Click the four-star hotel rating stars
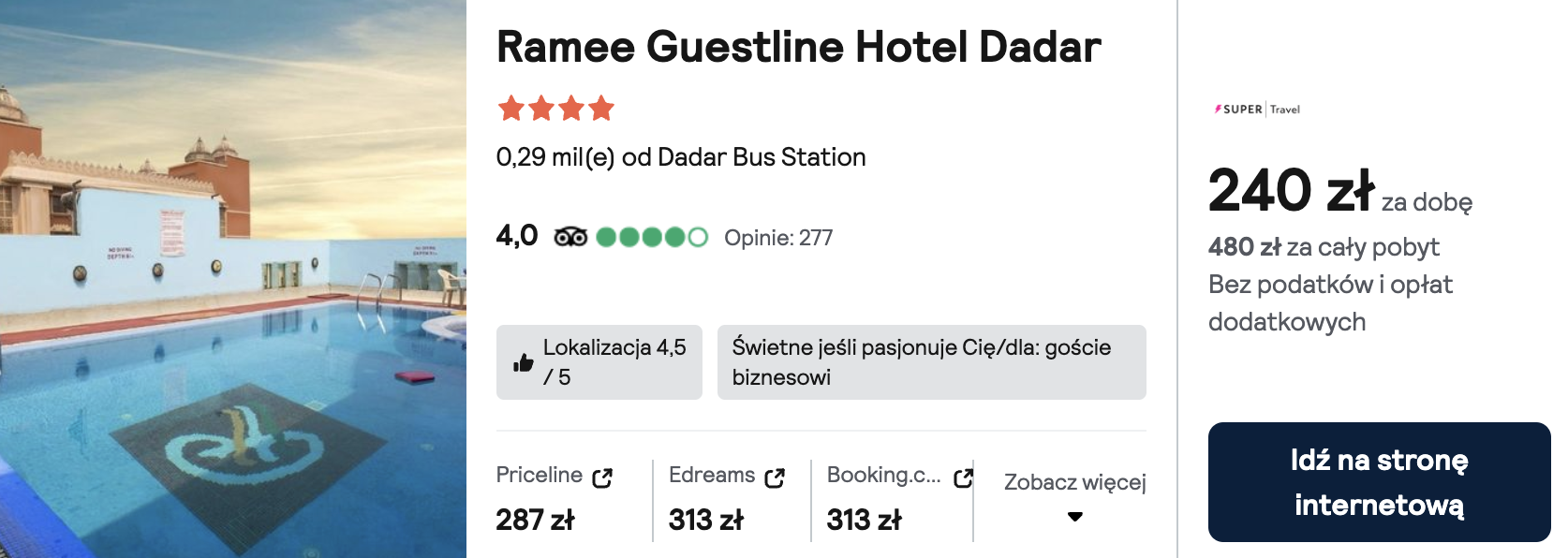Screen dimensions: 1568x558 click(x=556, y=109)
